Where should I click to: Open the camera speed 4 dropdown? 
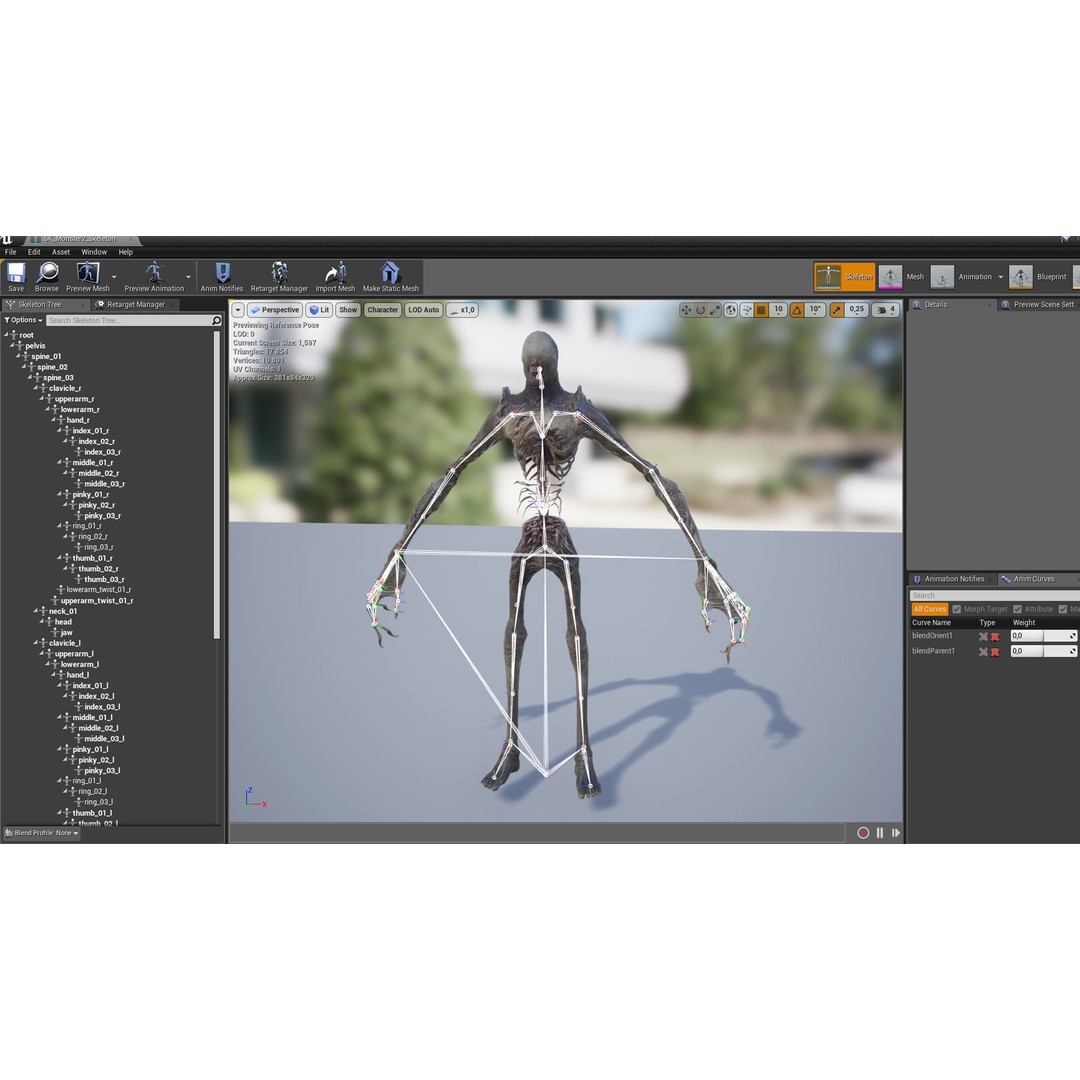pos(886,310)
